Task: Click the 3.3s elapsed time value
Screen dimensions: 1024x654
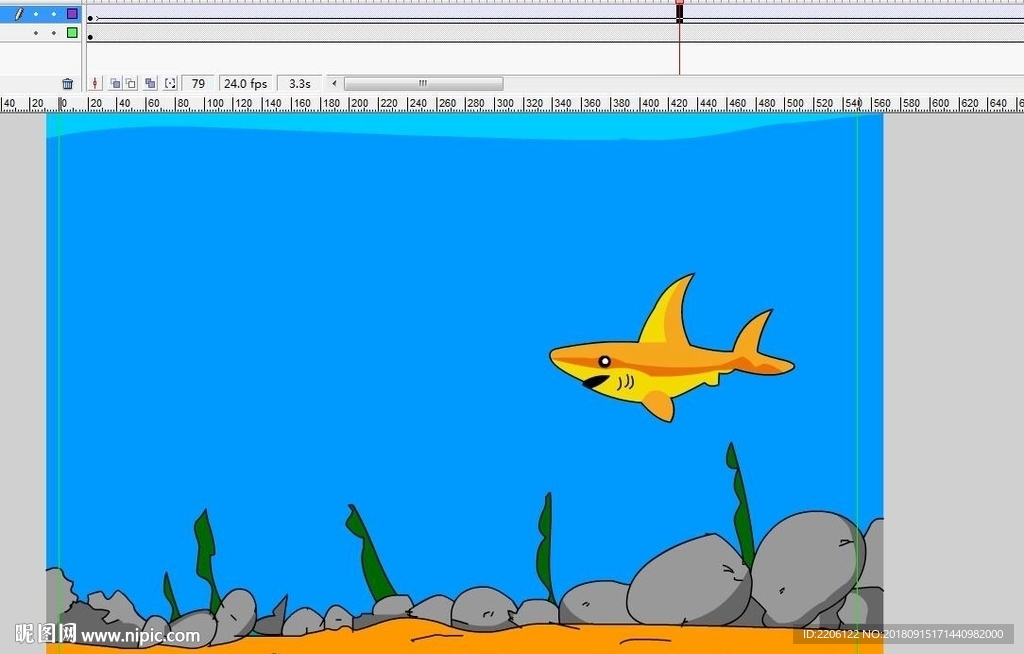Action: coord(299,84)
